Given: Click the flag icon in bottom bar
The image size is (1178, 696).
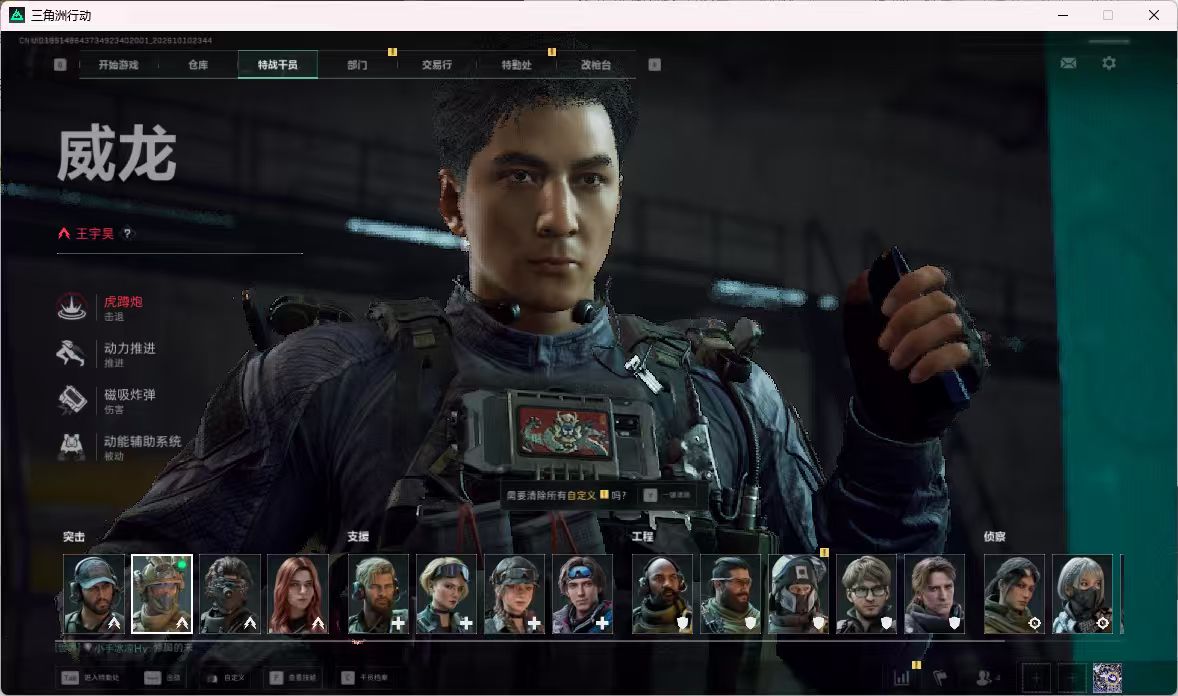Looking at the screenshot, I should 940,677.
